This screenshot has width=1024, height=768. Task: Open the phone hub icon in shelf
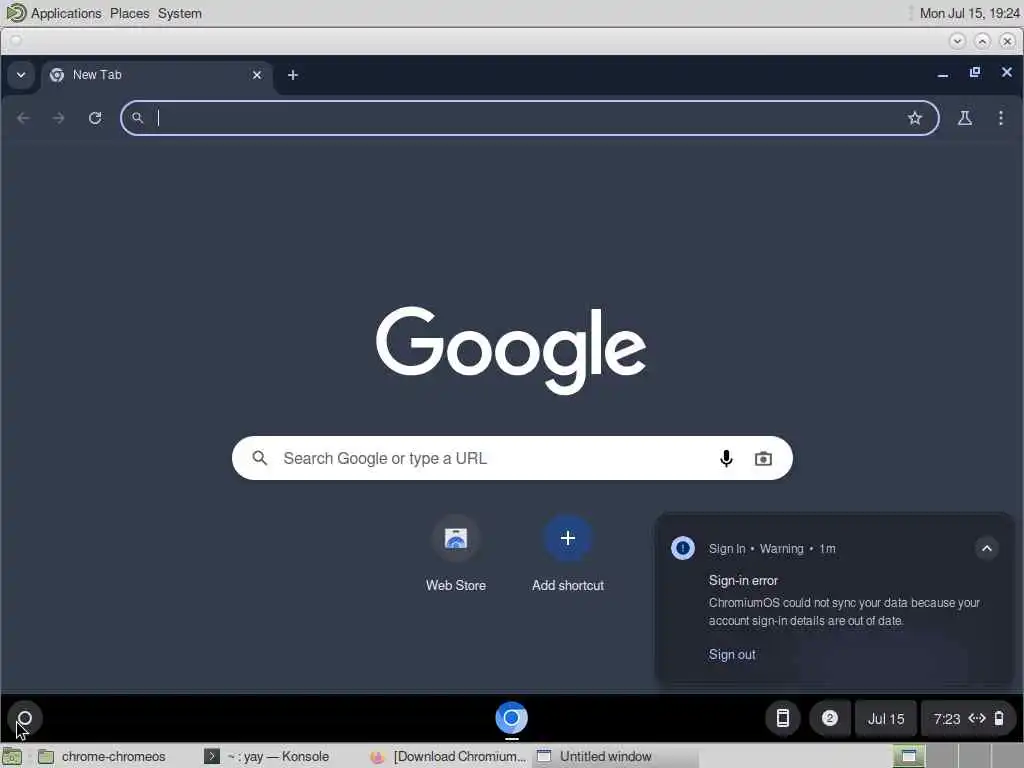pos(782,718)
